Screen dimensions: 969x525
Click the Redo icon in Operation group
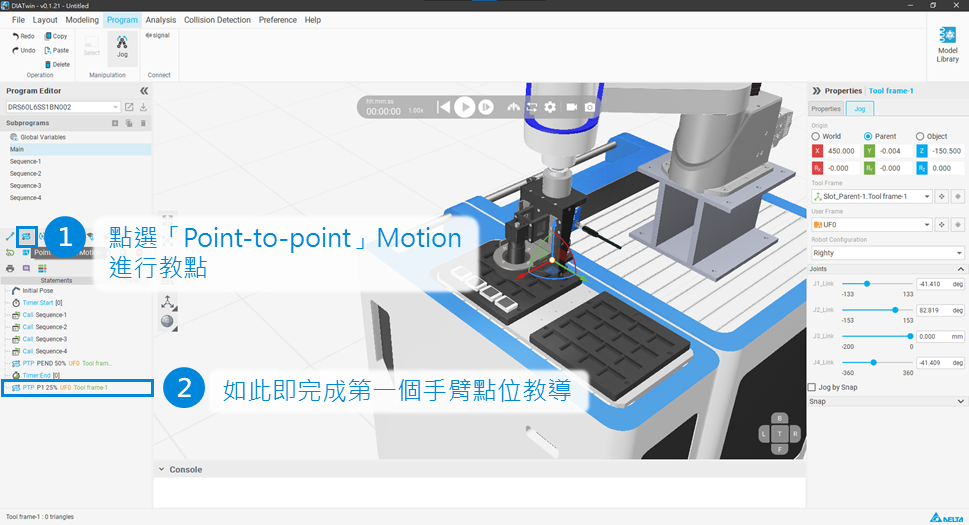tap(15, 36)
